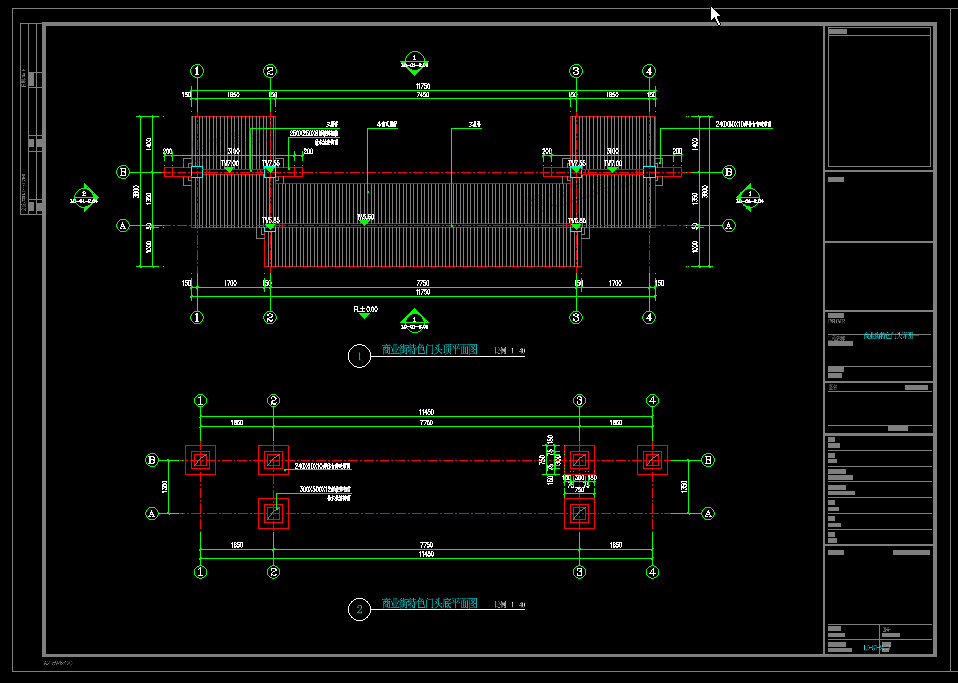Select the 11450 dimension text at top of base plan
The image size is (958, 683).
(x=426, y=412)
